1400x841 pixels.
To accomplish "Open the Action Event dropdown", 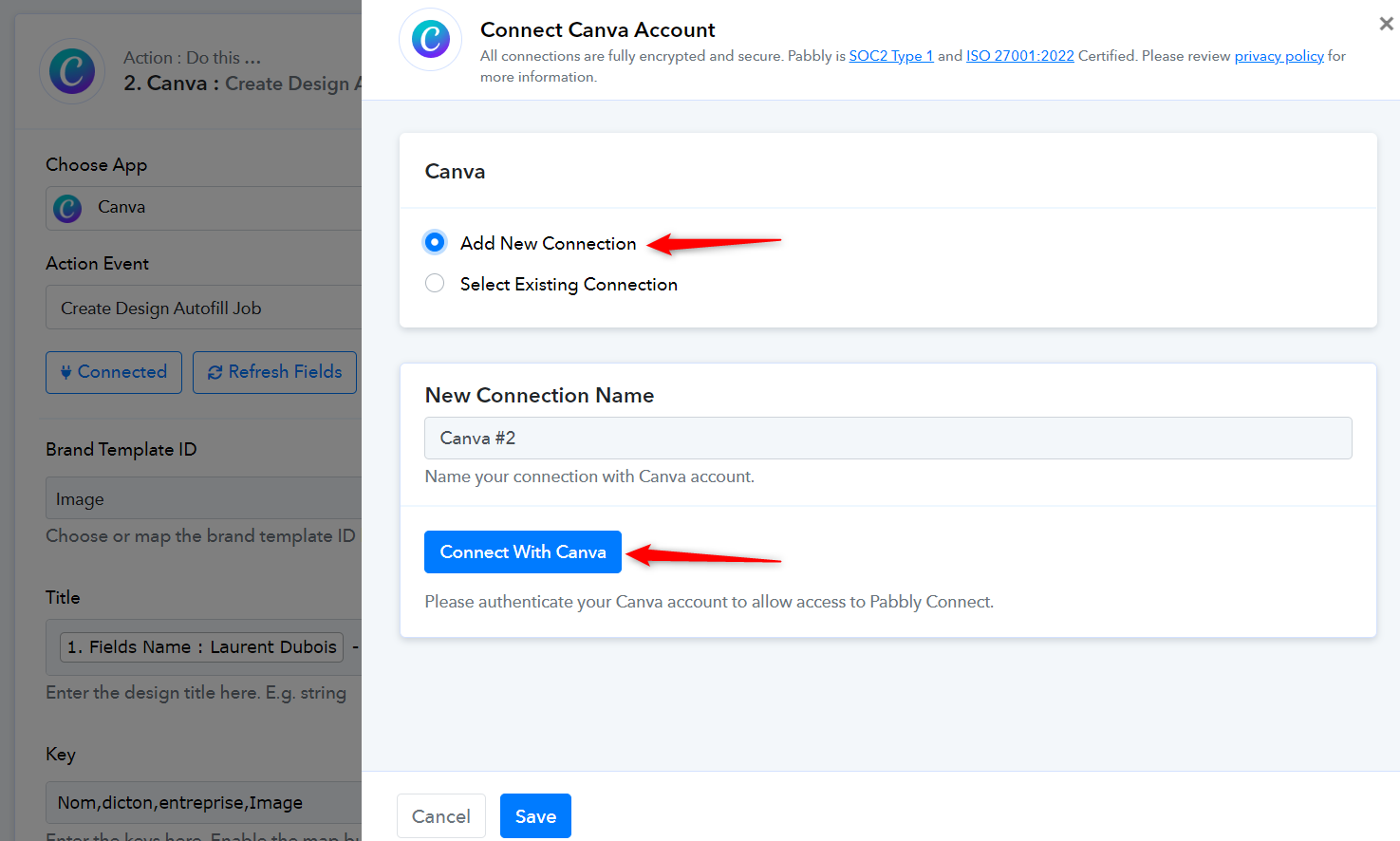I will point(203,308).
